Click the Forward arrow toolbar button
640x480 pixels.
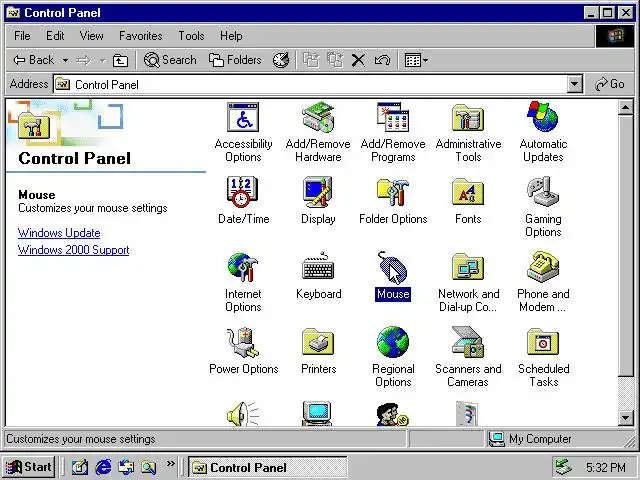pyautogui.click(x=83, y=60)
